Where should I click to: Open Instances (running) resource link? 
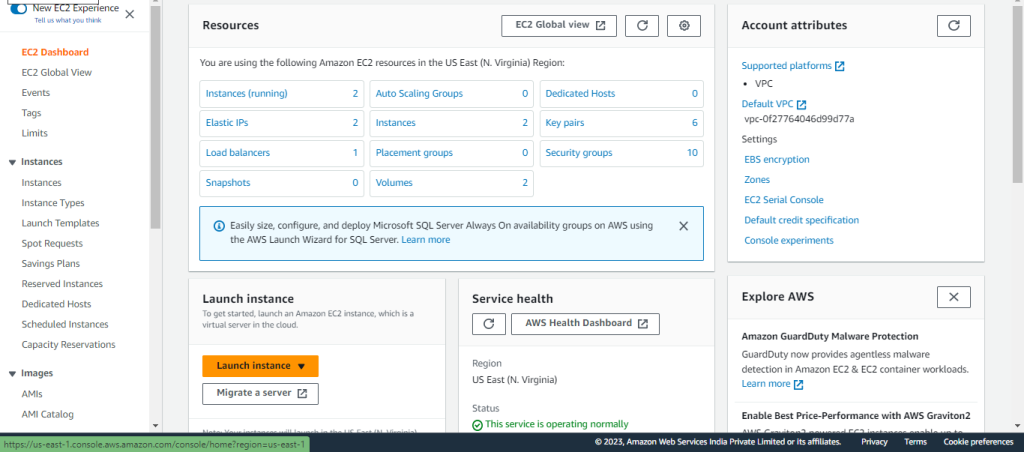pyautogui.click(x=246, y=94)
